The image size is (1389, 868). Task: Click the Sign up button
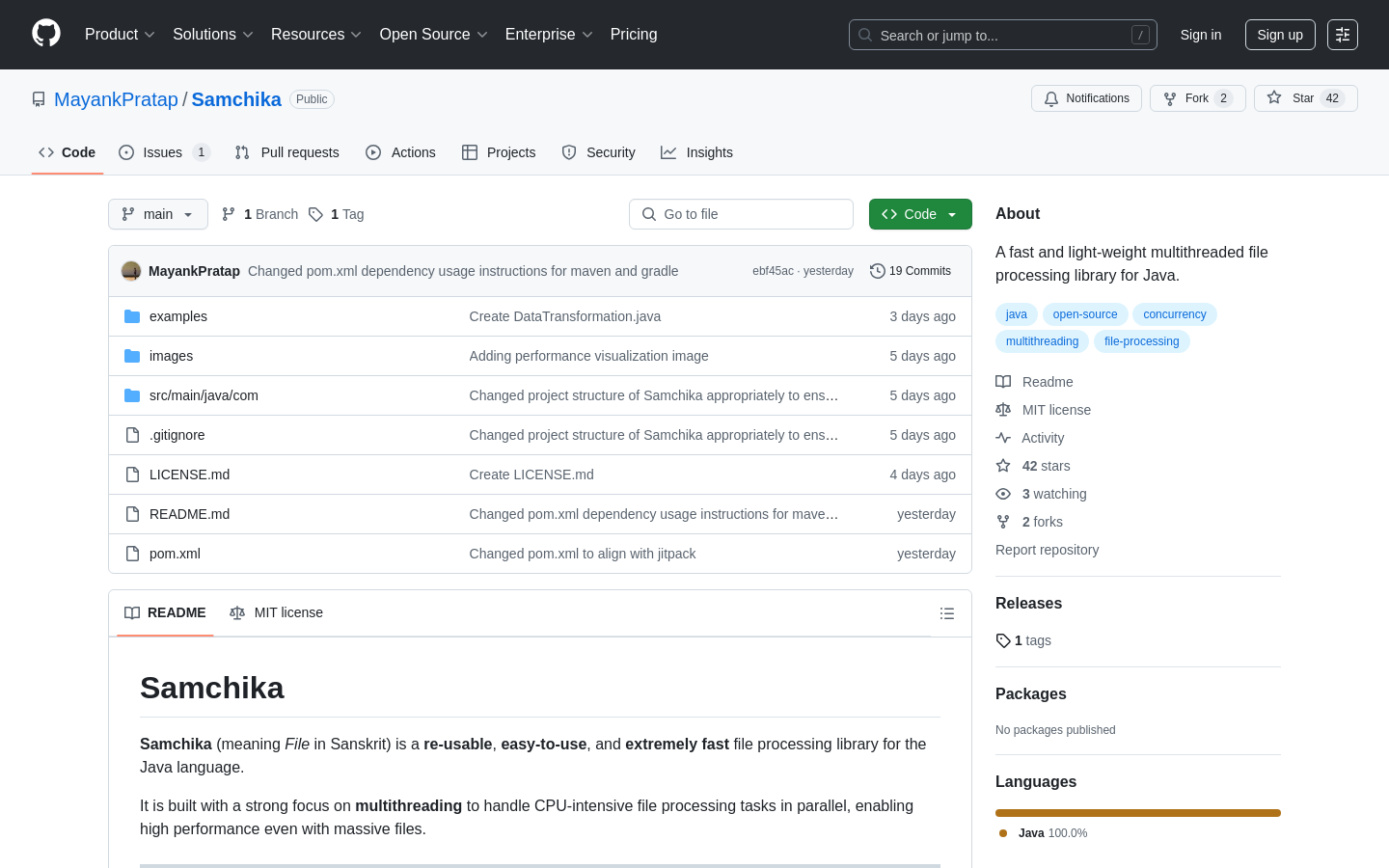click(x=1280, y=35)
